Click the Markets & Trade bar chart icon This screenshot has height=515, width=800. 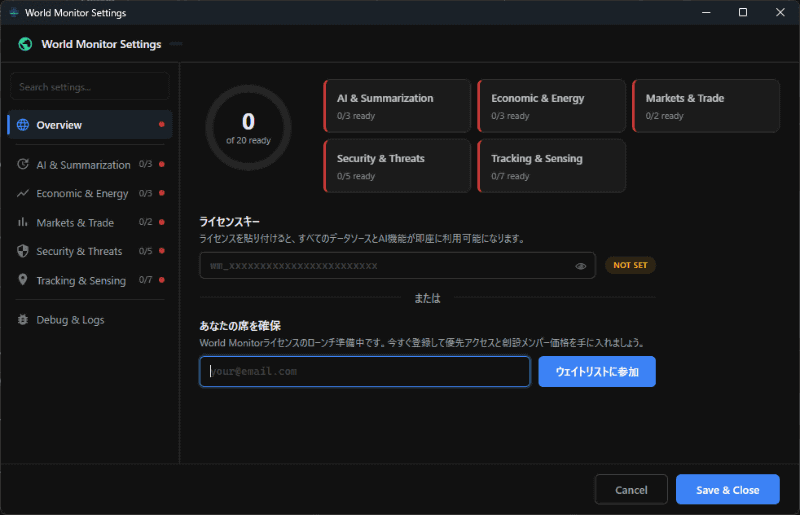23,222
